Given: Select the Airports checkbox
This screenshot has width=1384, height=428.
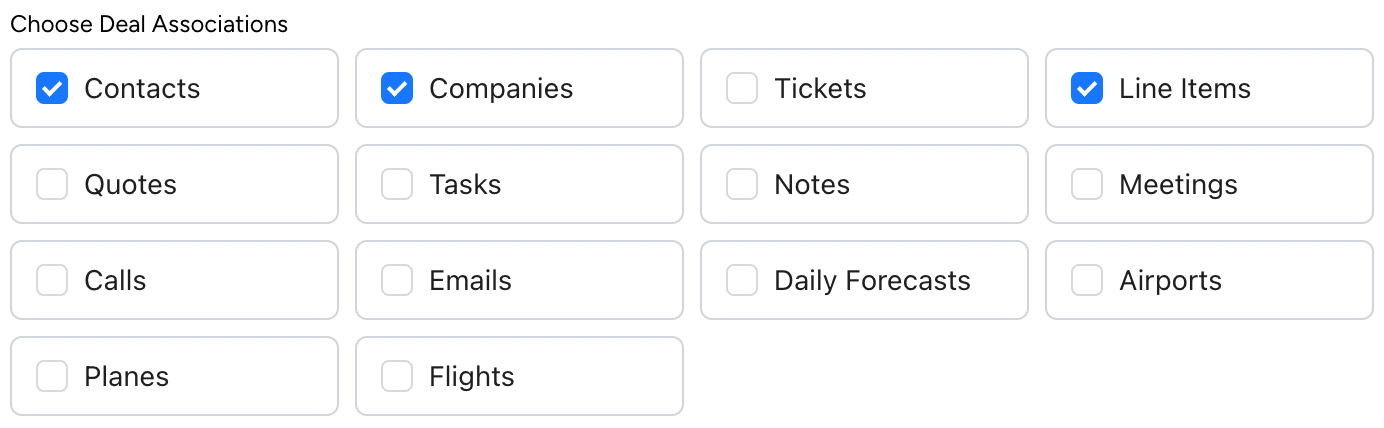Looking at the screenshot, I should (1087, 280).
